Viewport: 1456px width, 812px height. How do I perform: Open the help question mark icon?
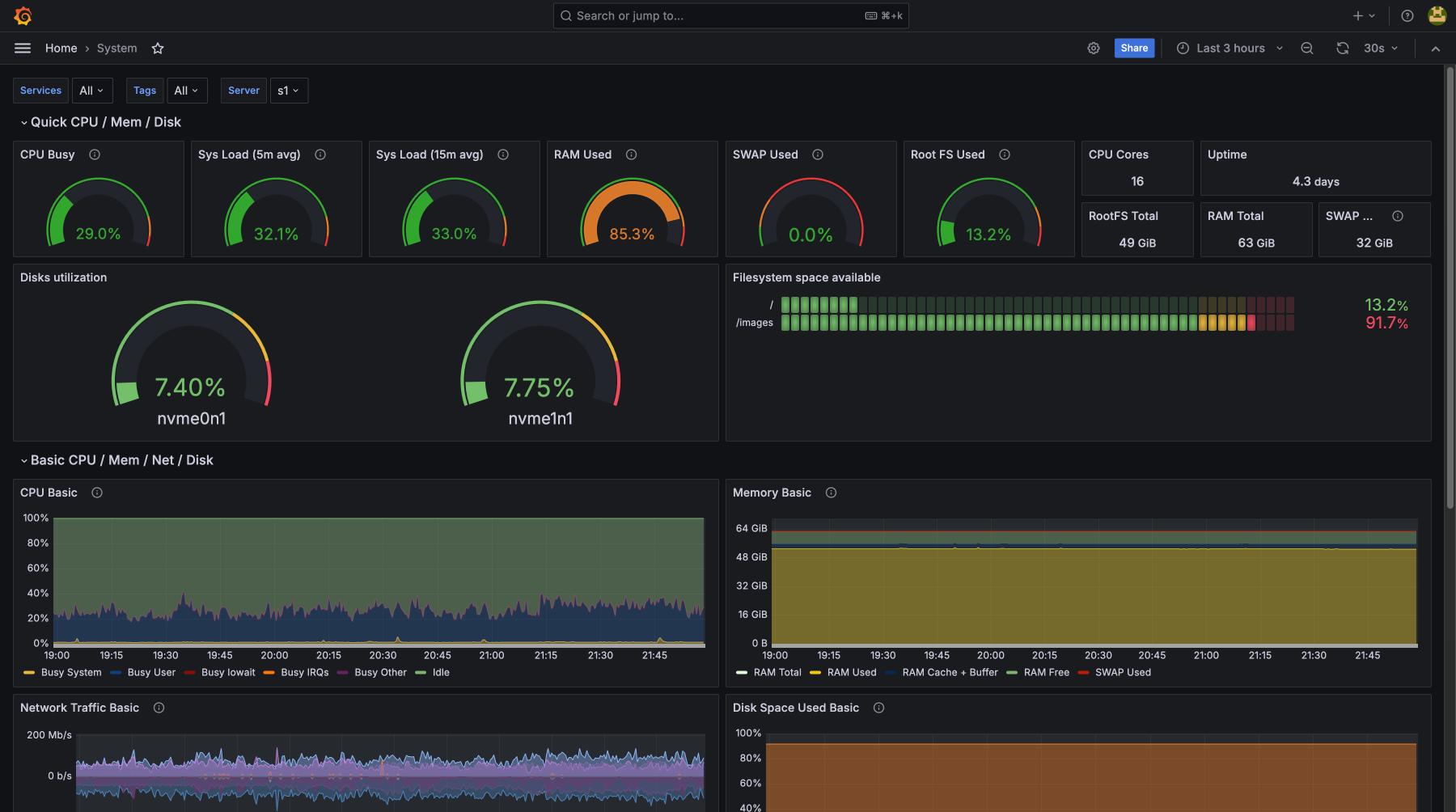[1407, 16]
